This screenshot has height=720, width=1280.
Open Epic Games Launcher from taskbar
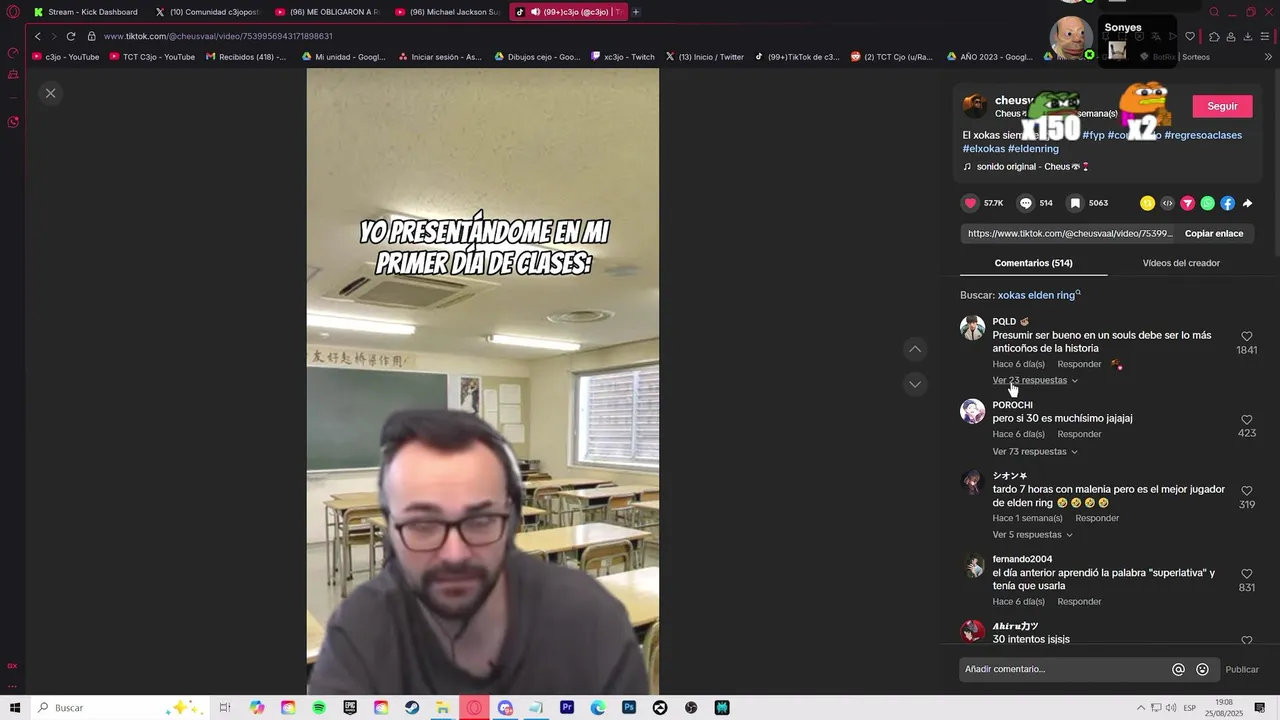pos(350,708)
